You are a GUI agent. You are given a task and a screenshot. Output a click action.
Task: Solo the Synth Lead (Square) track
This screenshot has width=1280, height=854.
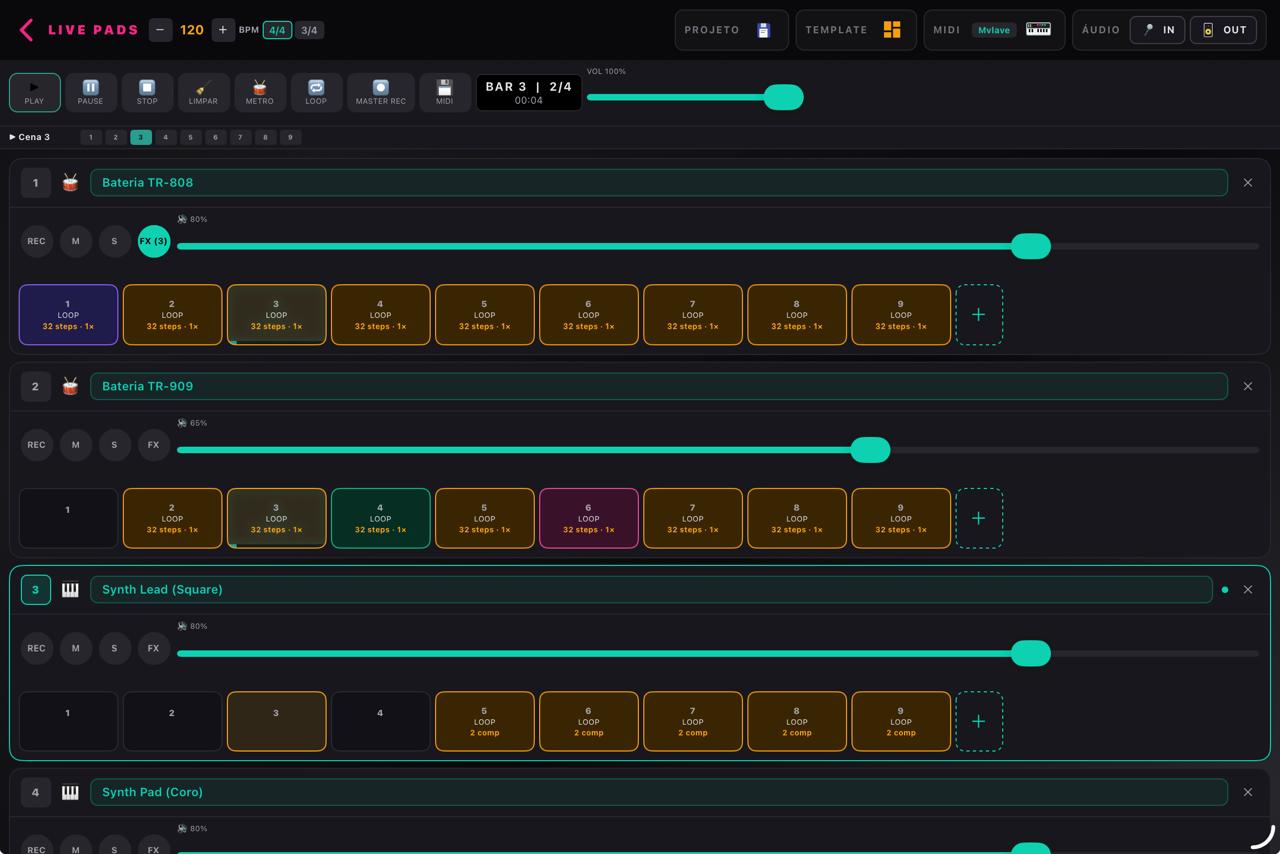[x=114, y=648]
